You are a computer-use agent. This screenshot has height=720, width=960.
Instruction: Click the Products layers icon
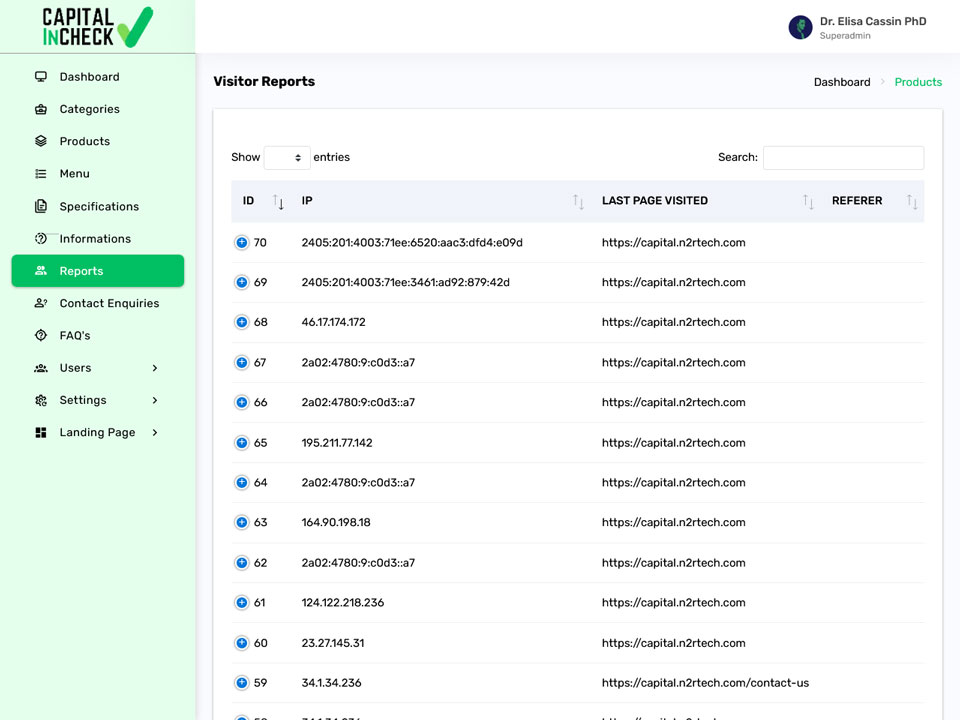point(41,141)
